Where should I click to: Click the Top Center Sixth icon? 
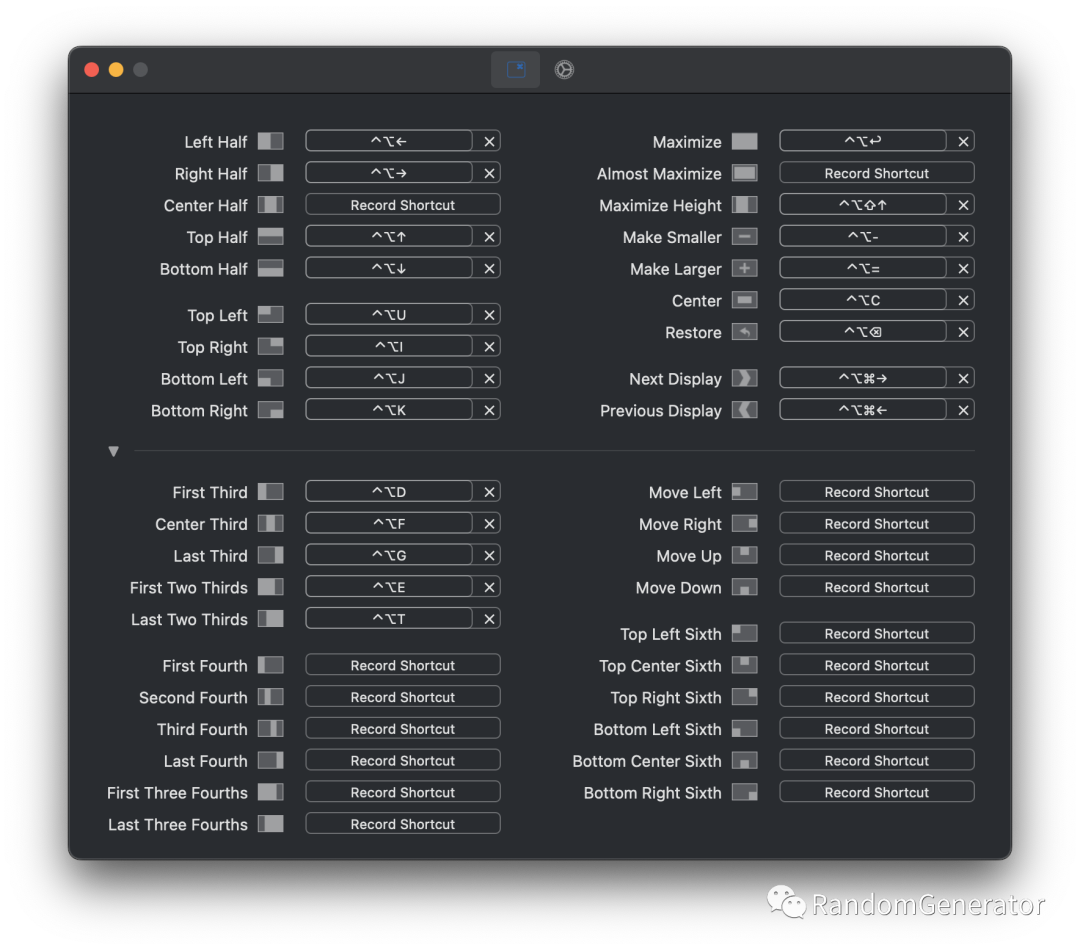pos(745,665)
